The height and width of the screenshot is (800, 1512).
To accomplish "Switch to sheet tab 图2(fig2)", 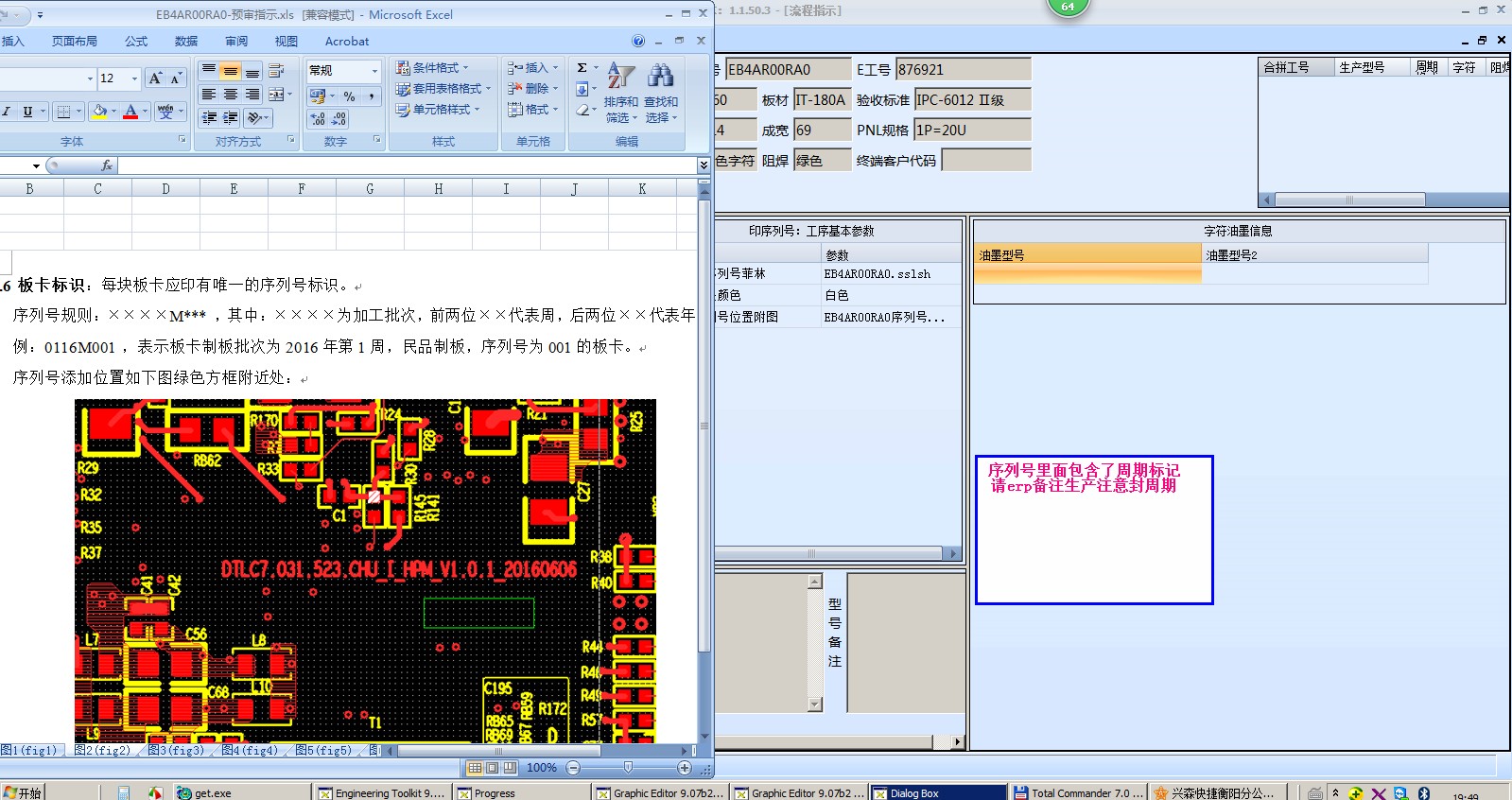I will 102,751.
